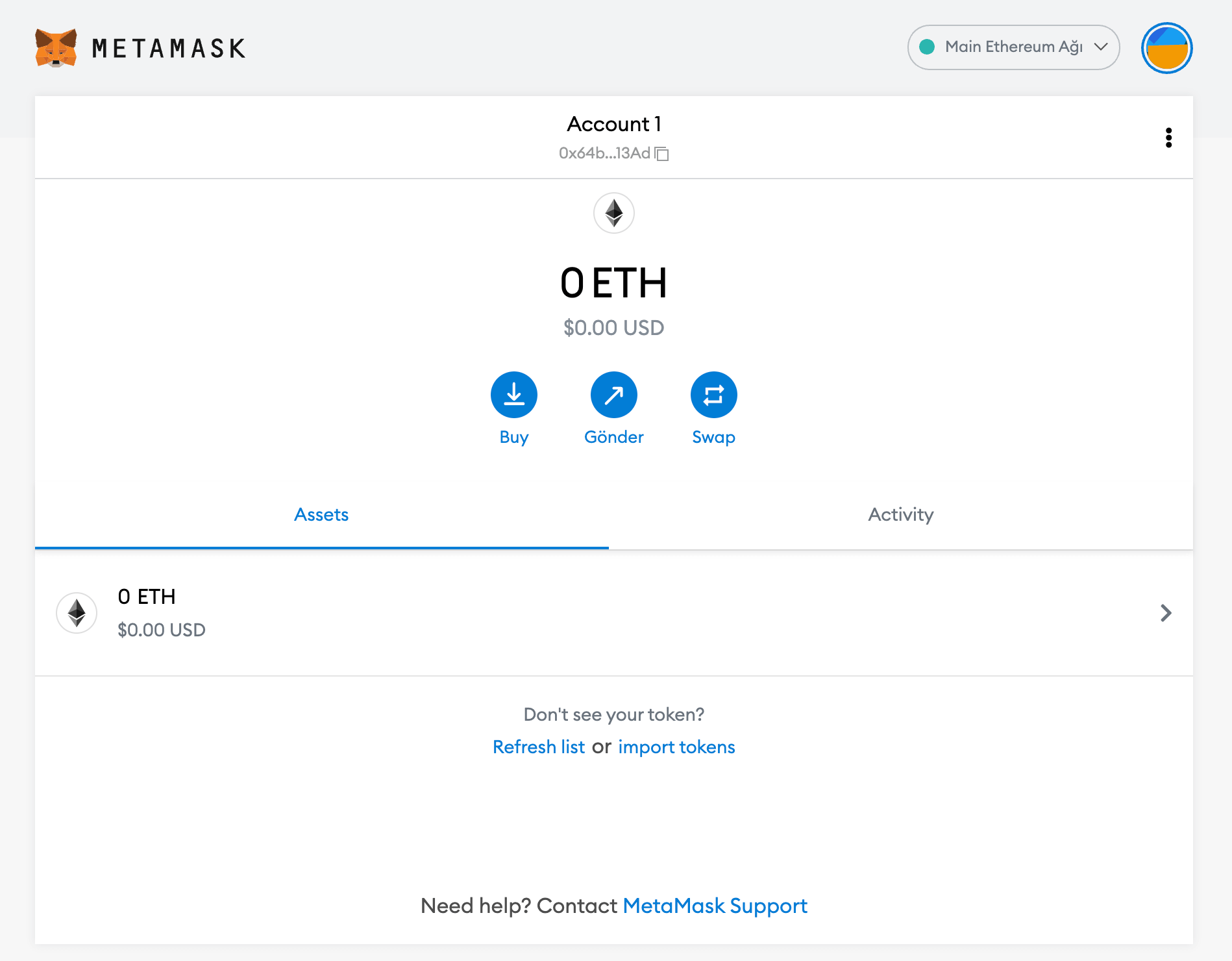Click the $0.00 USD main balance value
This screenshot has width=1232, height=961.
point(614,328)
